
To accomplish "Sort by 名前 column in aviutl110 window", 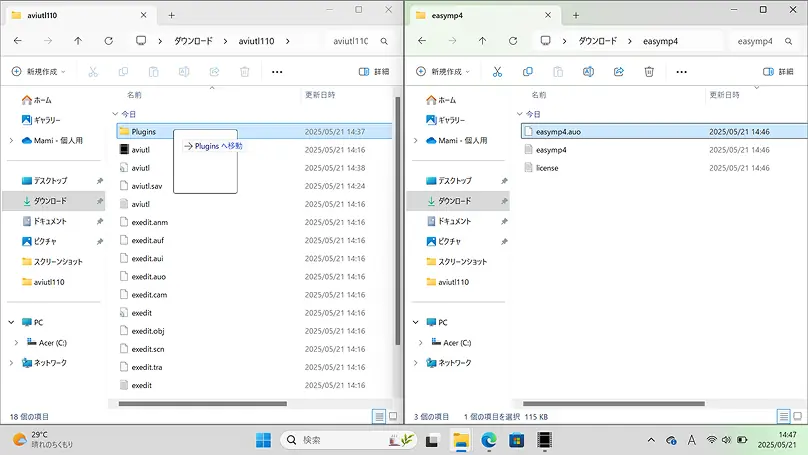I will [134, 95].
